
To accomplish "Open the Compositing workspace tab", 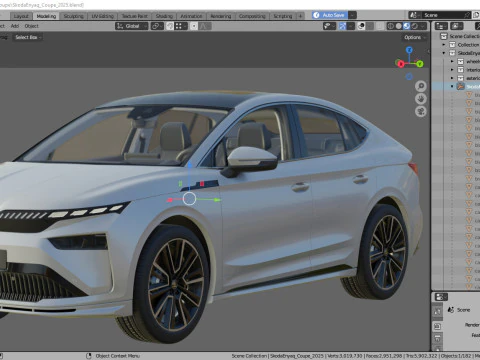I will click(252, 16).
